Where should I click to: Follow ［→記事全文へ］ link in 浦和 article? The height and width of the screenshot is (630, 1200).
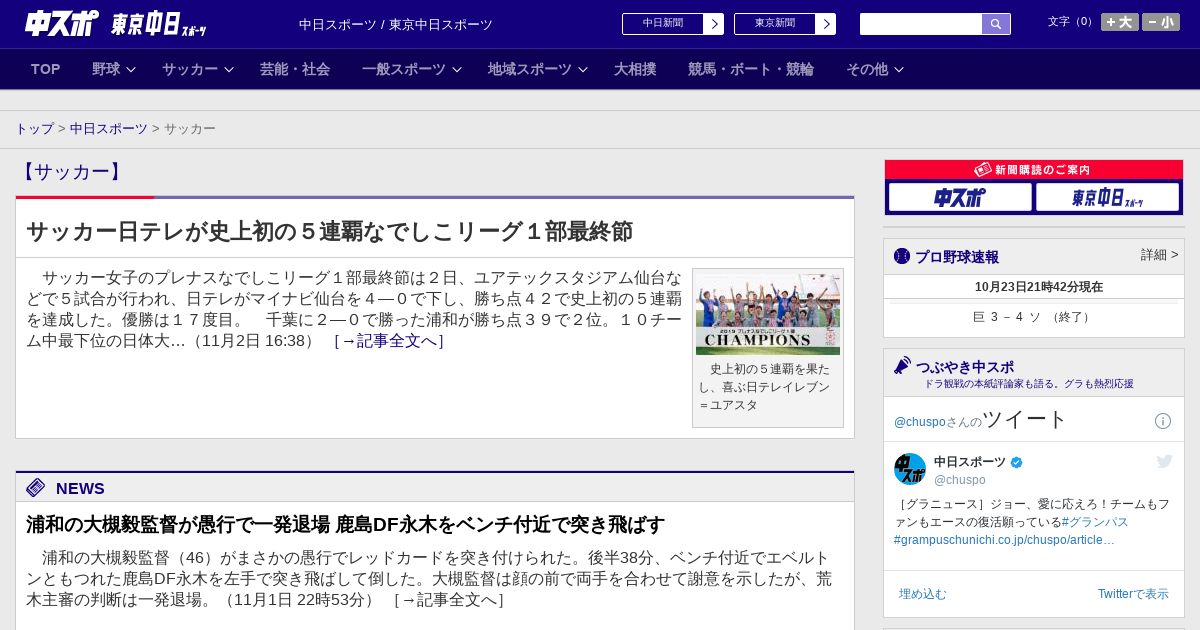448,600
